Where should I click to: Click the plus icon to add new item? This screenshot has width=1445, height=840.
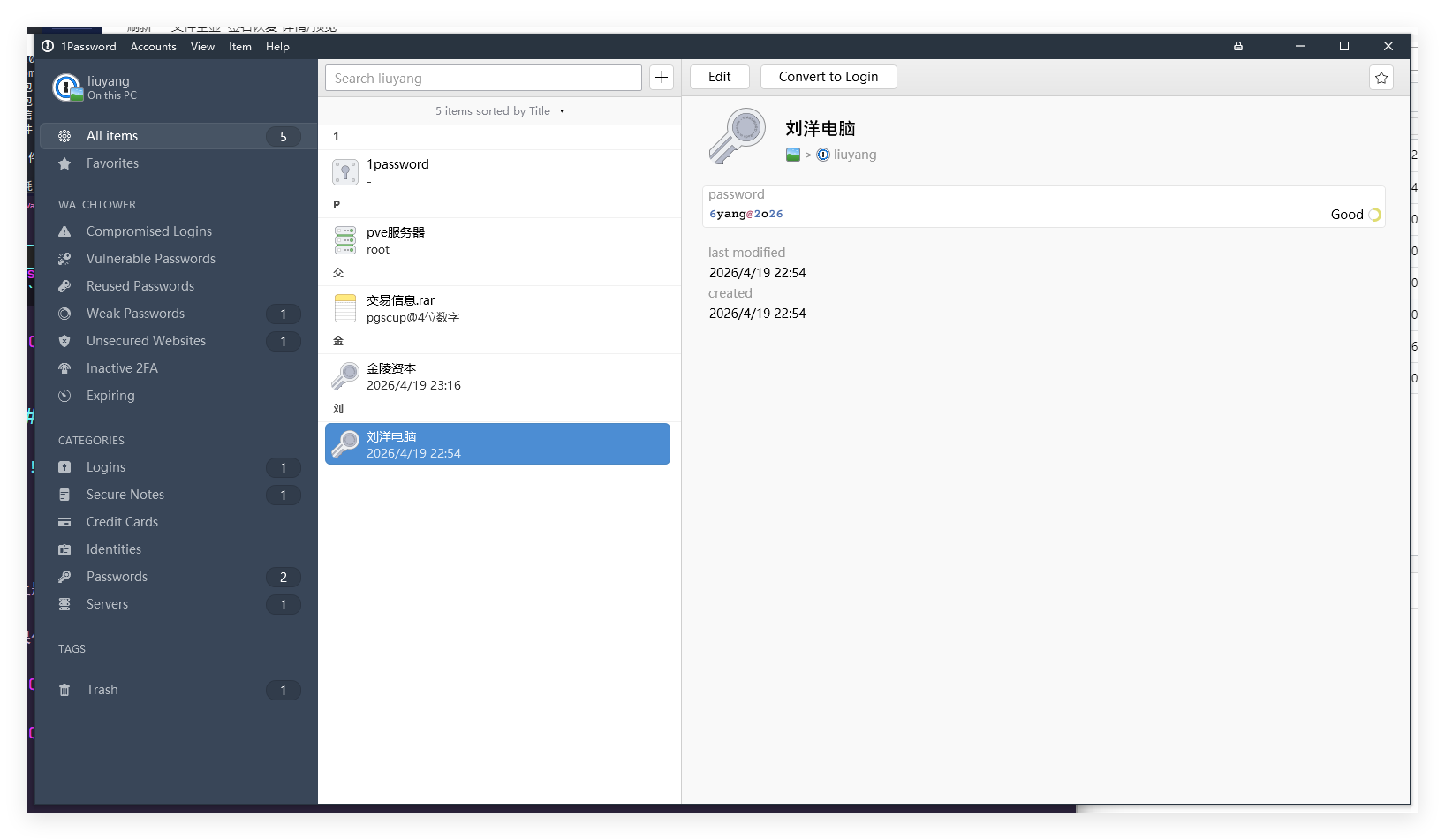pos(662,78)
